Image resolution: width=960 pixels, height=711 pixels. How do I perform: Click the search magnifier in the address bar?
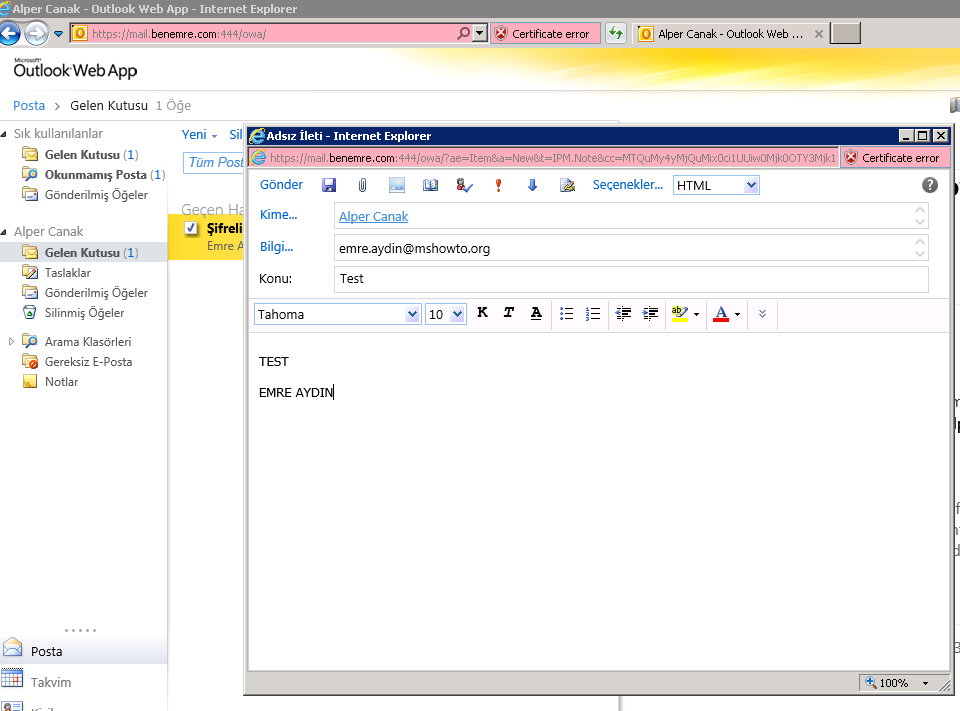(463, 33)
